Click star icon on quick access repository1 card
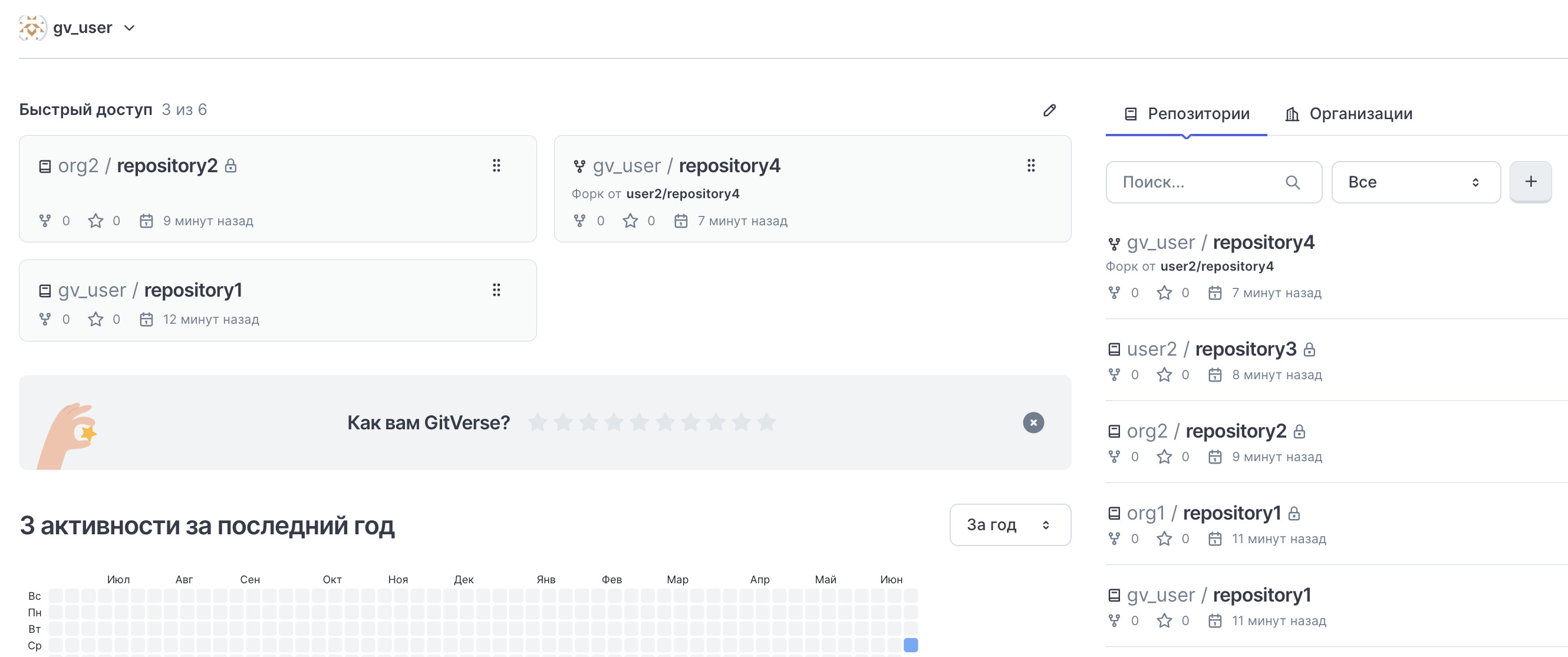The width and height of the screenshot is (1568, 657). pyautogui.click(x=95, y=320)
